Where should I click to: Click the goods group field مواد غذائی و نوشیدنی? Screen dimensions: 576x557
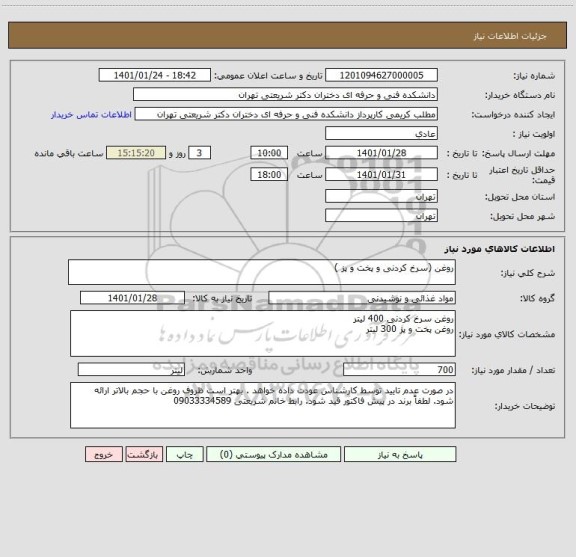click(x=362, y=298)
